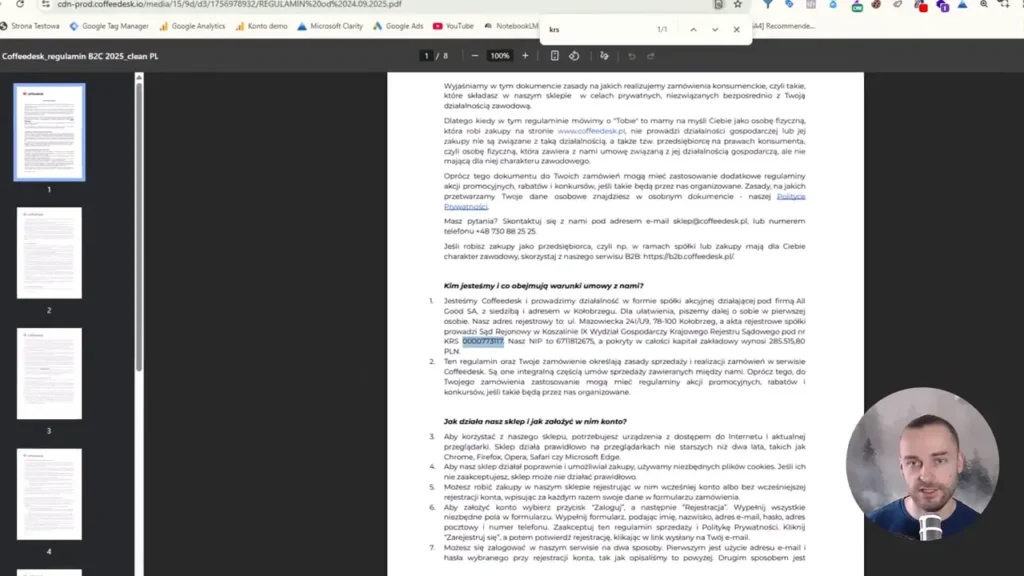Open the Microsoft Clarity bookmark
This screenshot has height=576, width=1024.
tap(330, 26)
